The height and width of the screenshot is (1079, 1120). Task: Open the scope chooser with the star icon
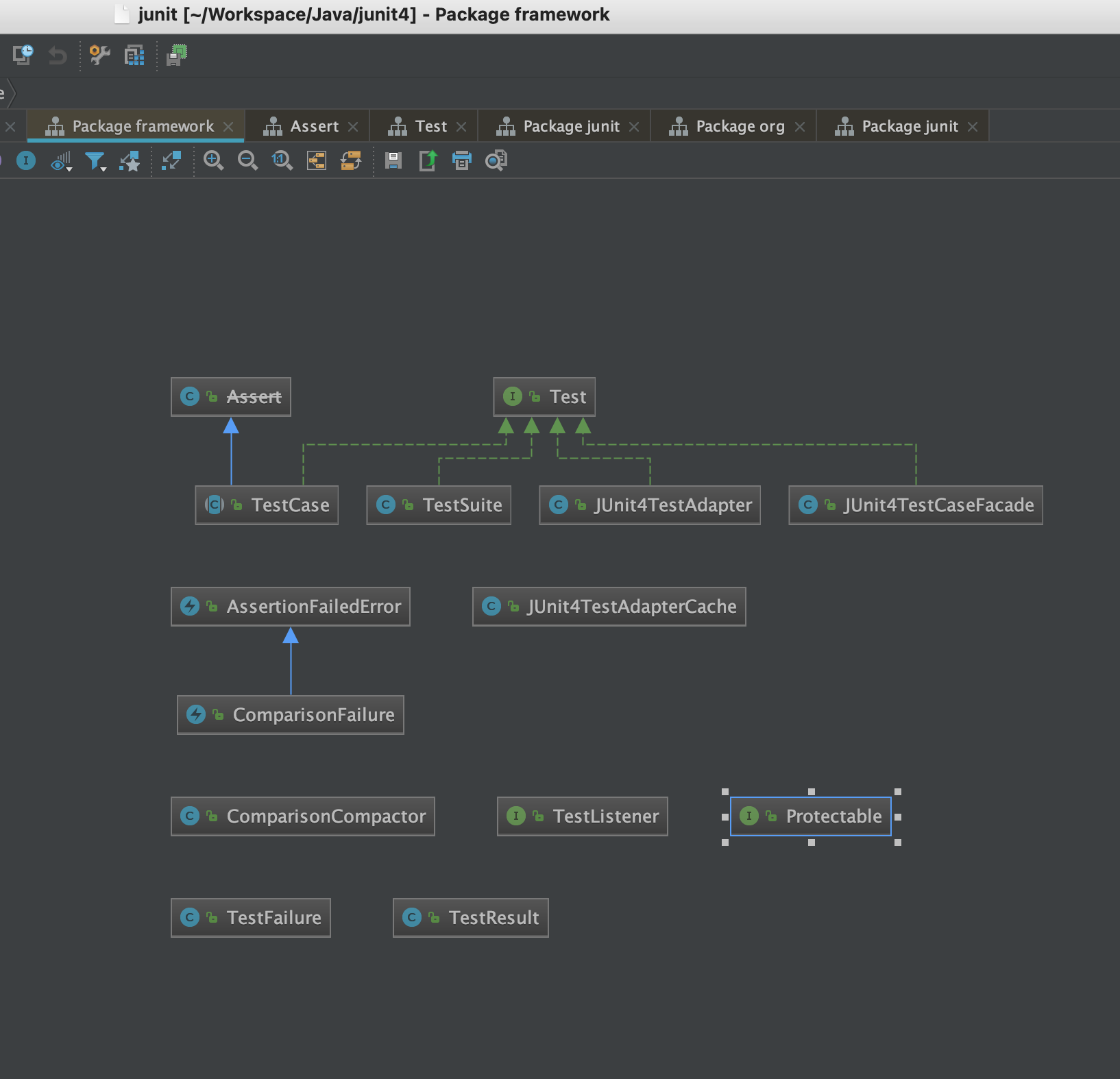[x=130, y=161]
